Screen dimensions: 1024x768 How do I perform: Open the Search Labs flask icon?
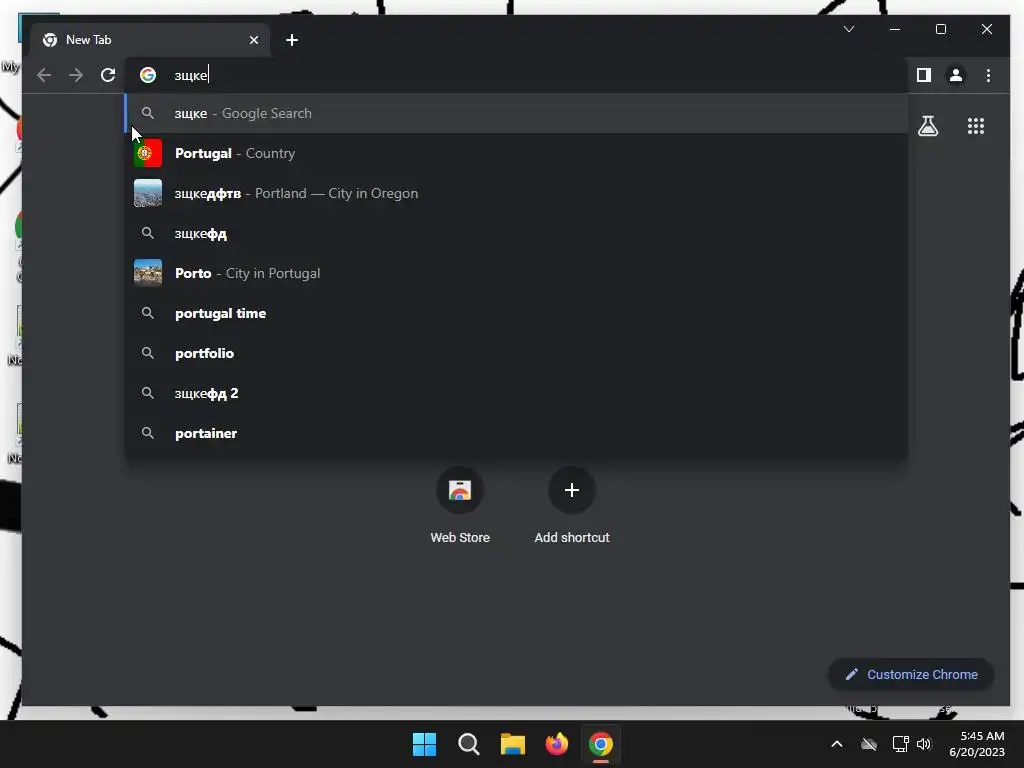[x=928, y=126]
